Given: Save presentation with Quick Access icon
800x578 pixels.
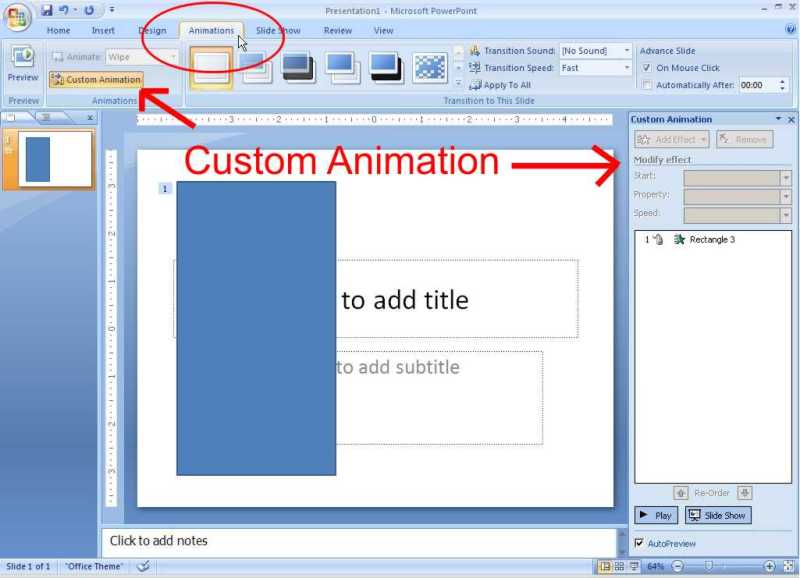Looking at the screenshot, I should click(46, 10).
